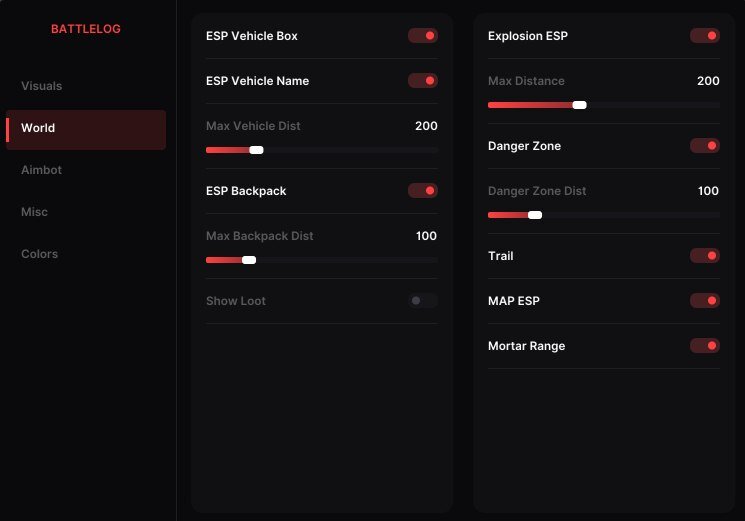
Task: Click the Show Loot label
Action: tap(236, 301)
